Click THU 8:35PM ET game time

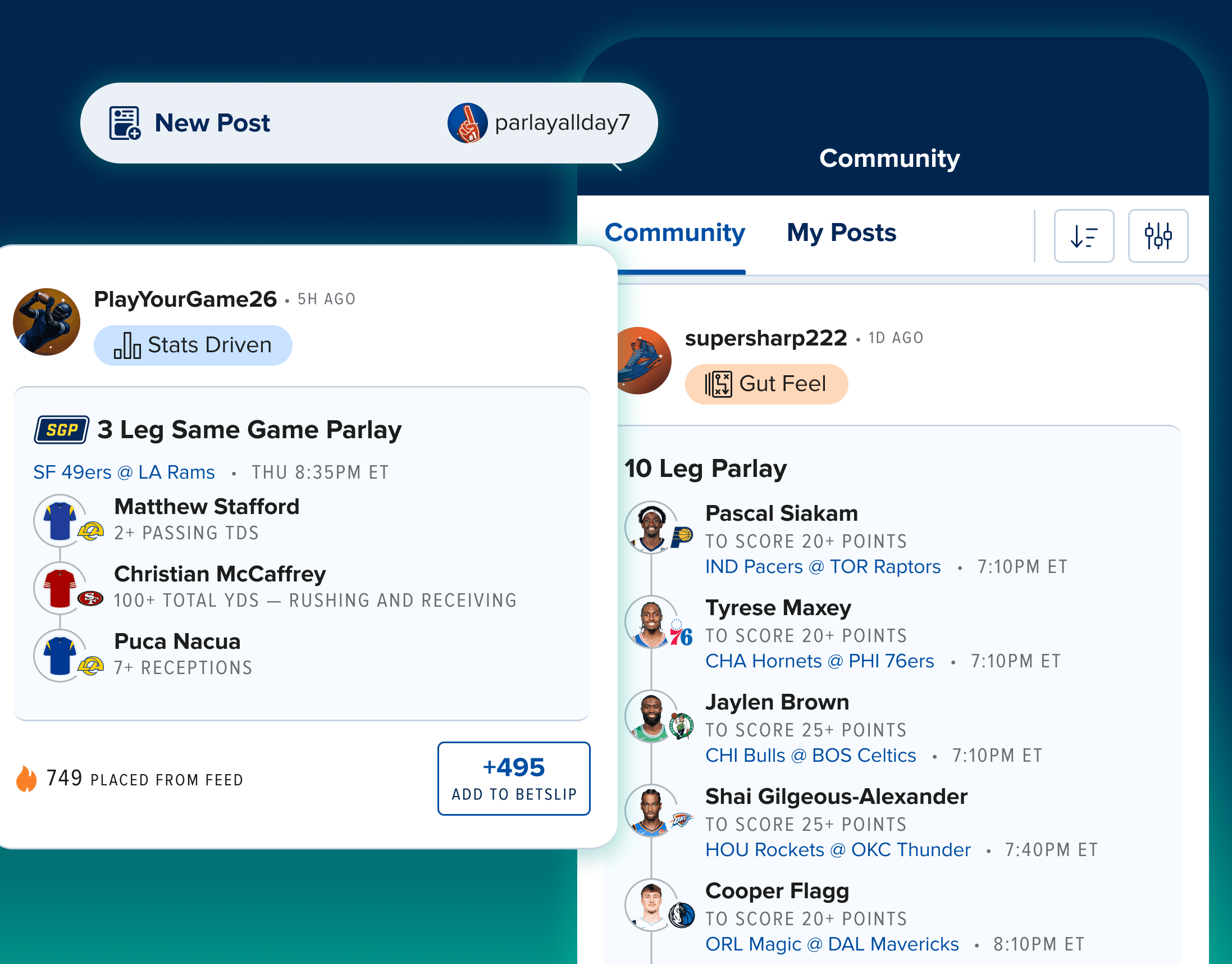tap(320, 472)
